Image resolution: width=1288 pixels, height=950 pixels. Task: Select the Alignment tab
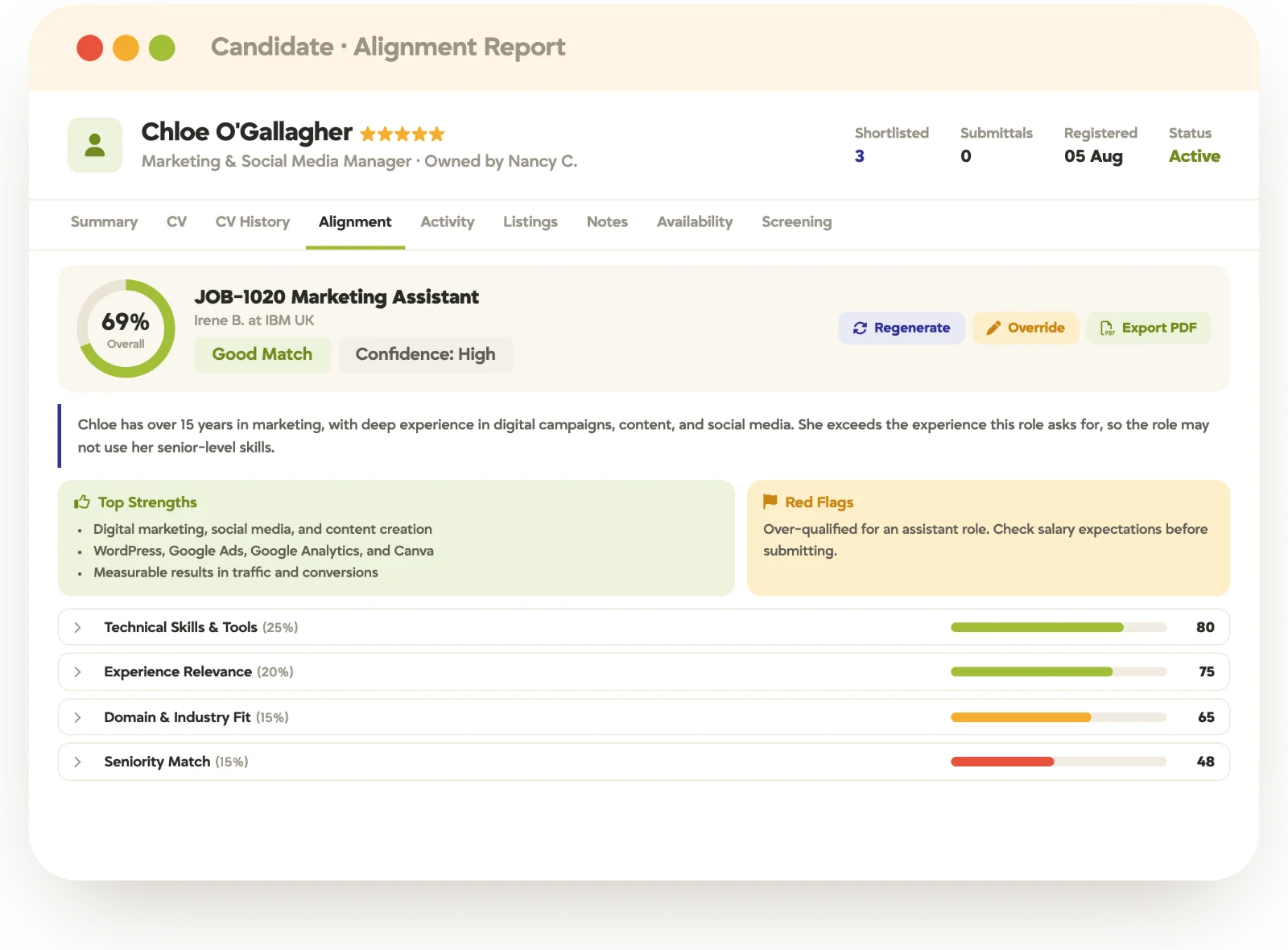355,221
